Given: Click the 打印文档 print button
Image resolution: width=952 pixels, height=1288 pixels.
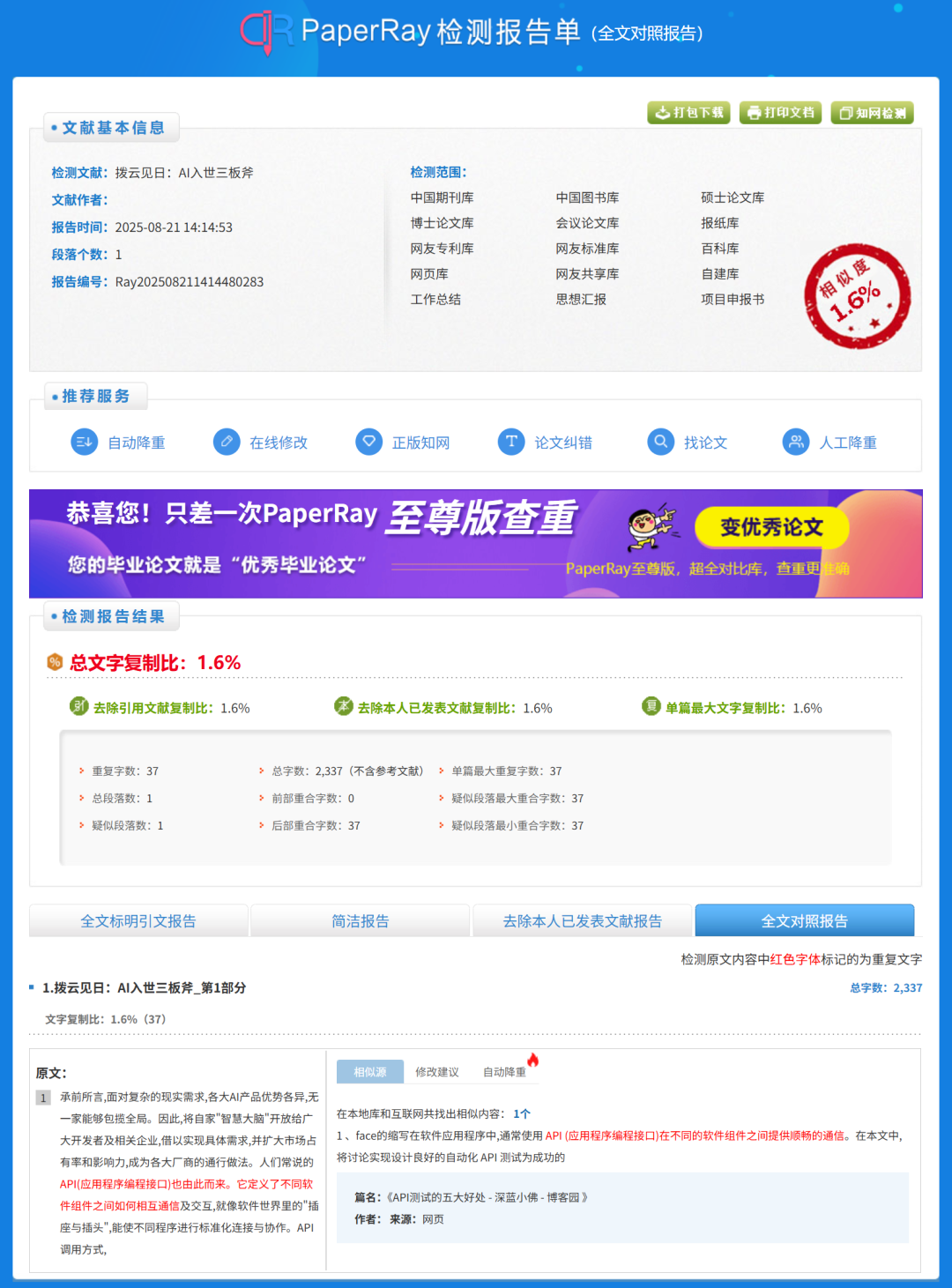Looking at the screenshot, I should 780,113.
